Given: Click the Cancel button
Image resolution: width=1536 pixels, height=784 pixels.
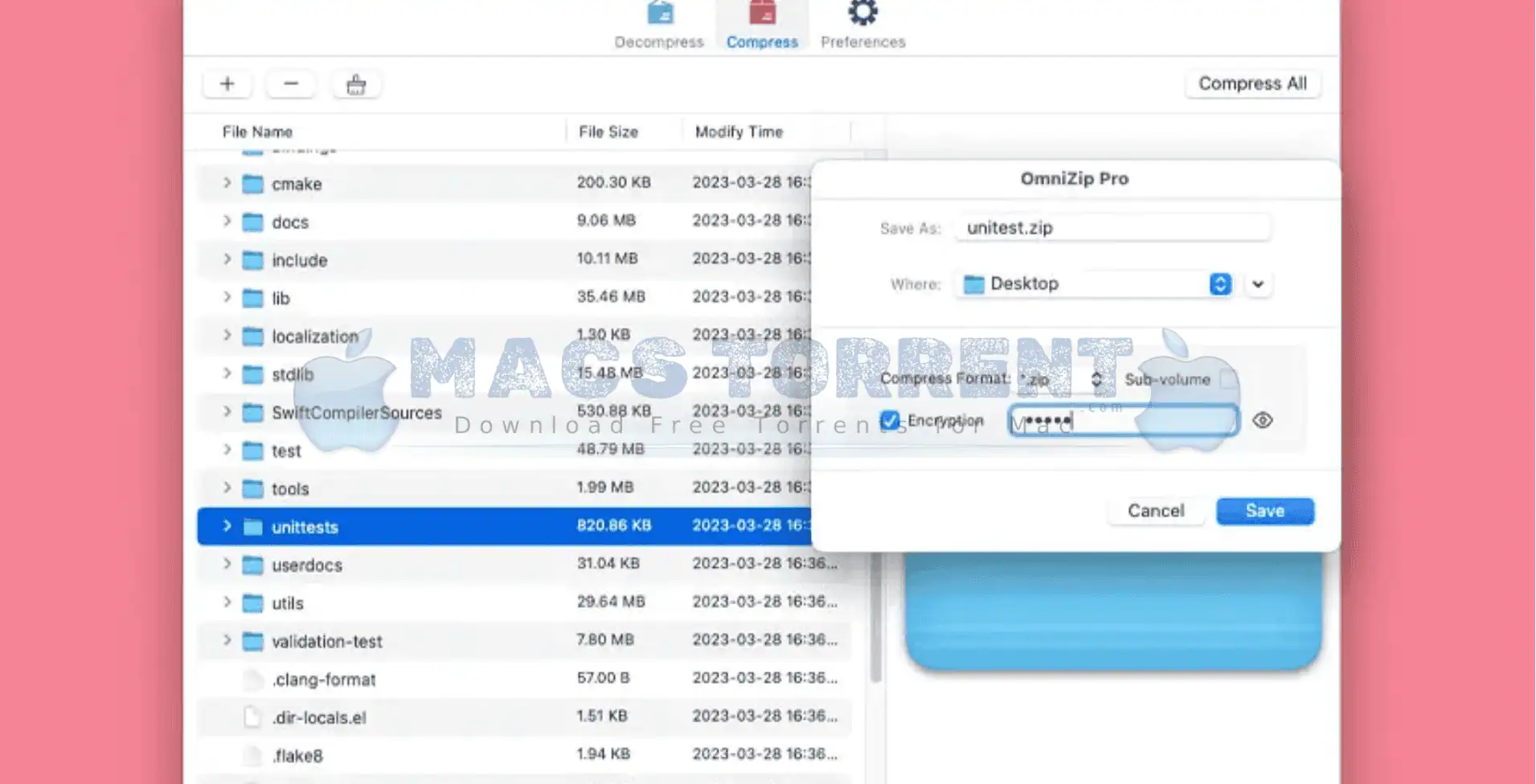Looking at the screenshot, I should pyautogui.click(x=1156, y=511).
